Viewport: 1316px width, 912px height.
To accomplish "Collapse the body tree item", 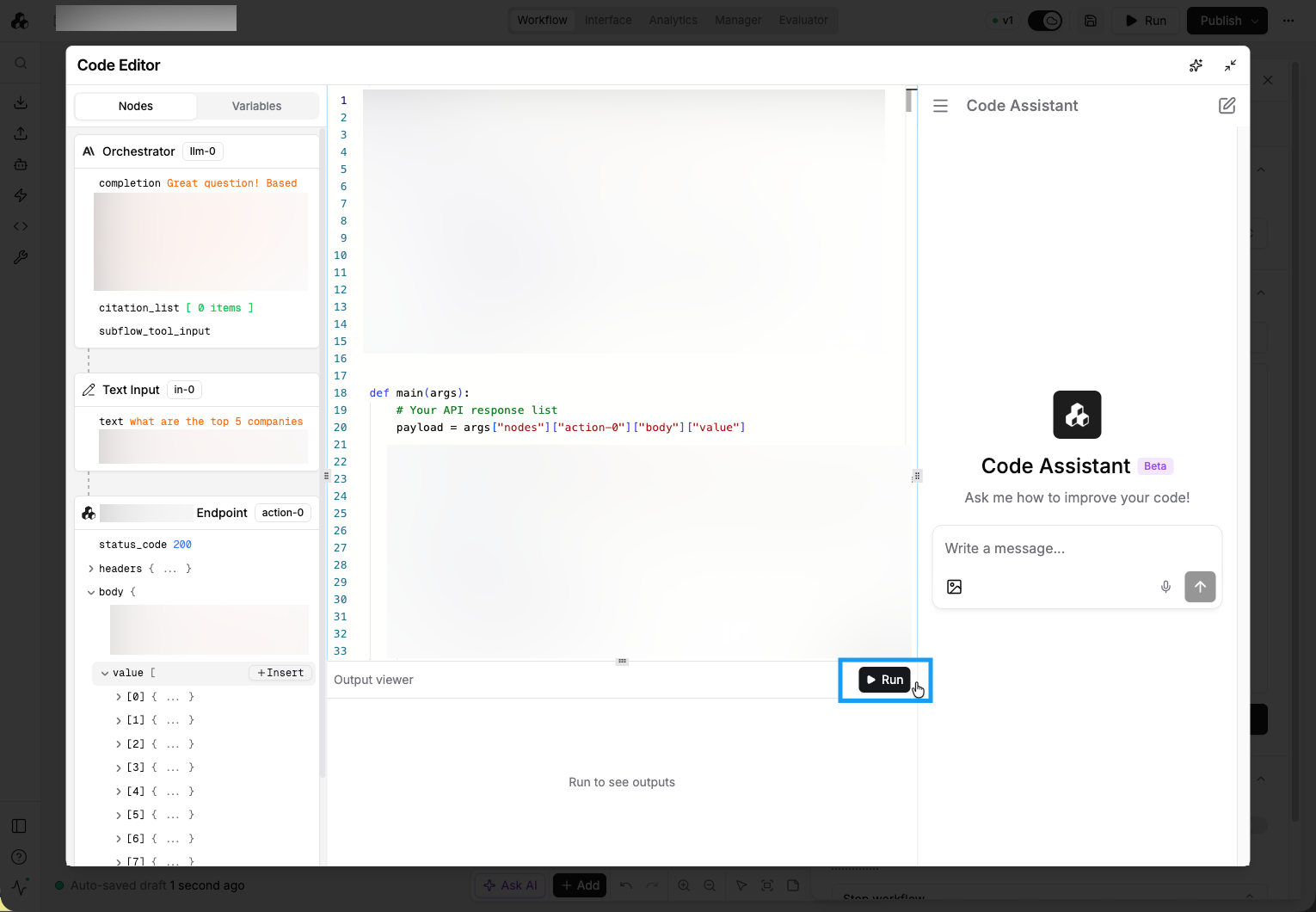I will (91, 592).
